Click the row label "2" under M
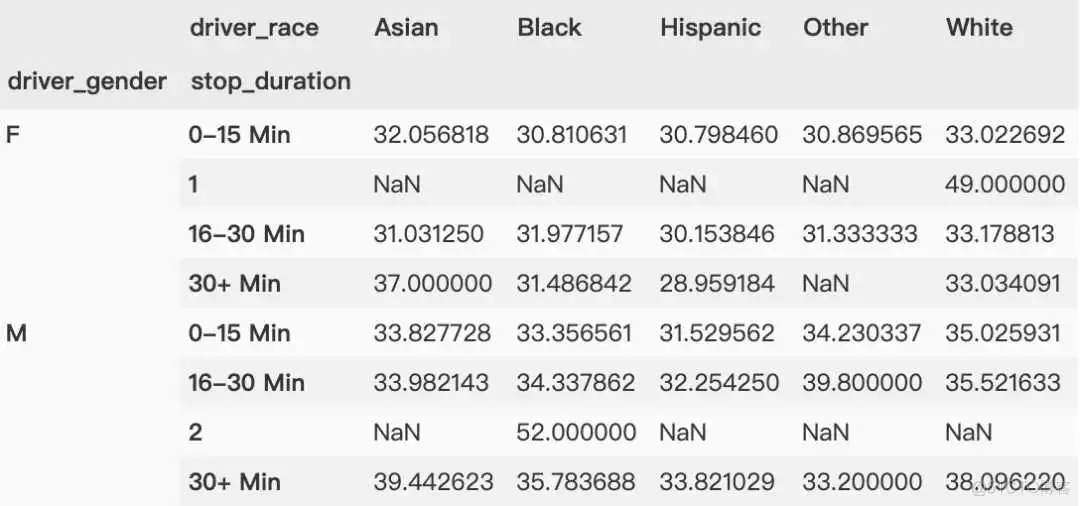 click(196, 432)
